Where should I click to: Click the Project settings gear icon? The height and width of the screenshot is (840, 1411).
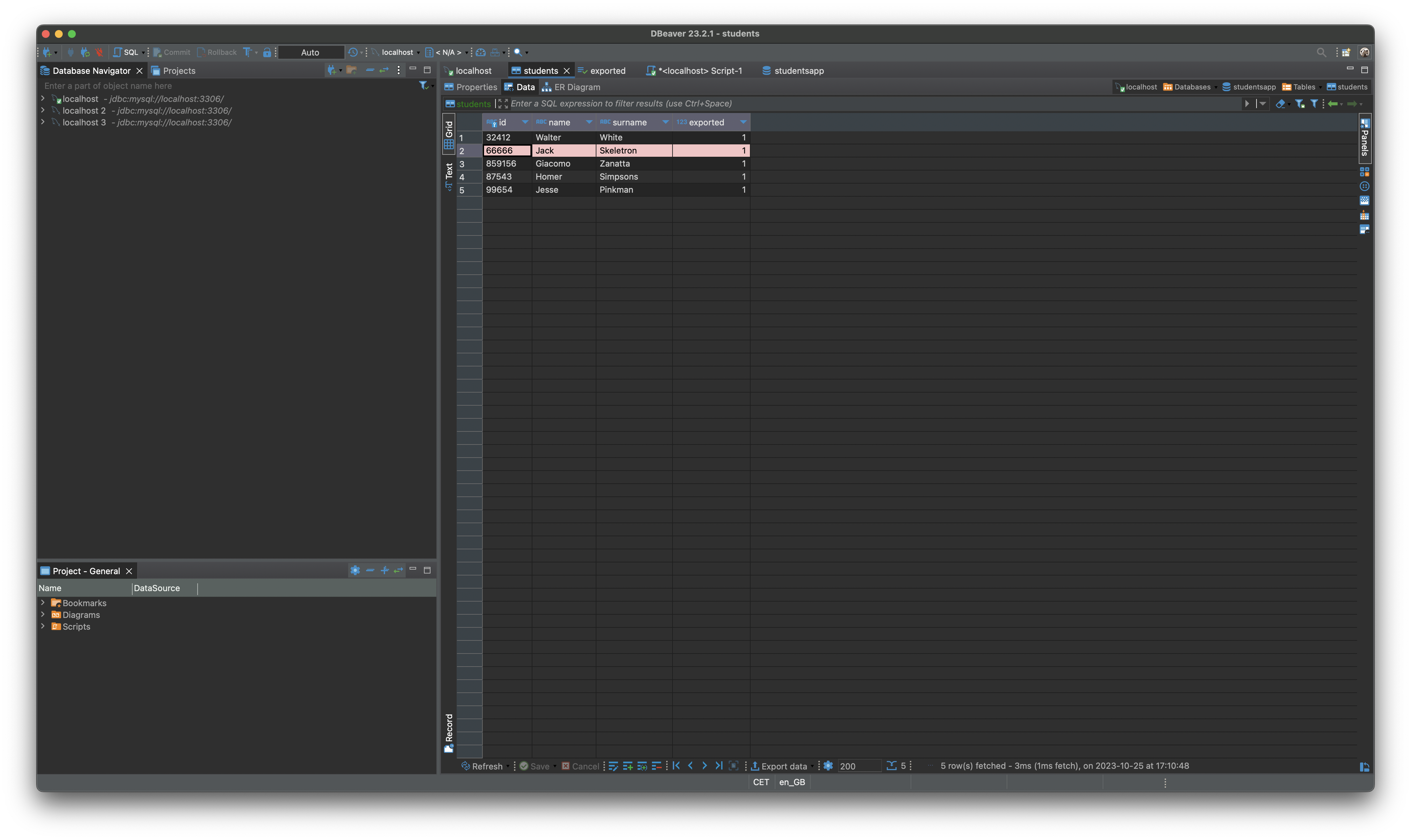pyautogui.click(x=355, y=570)
